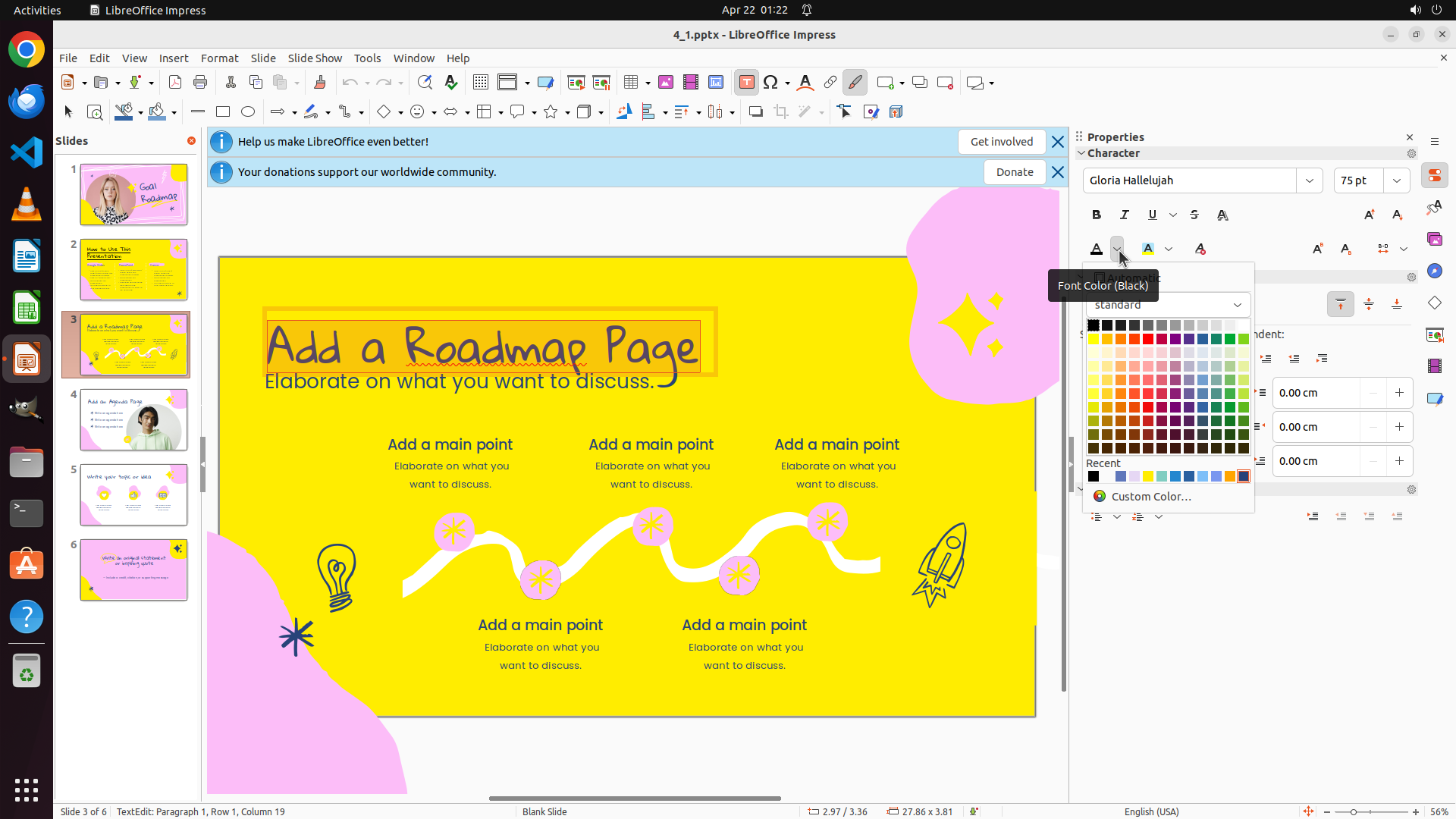Screen dimensions: 1456x819
Task: Expand the standard palette dropdown
Action: [x=1237, y=305]
